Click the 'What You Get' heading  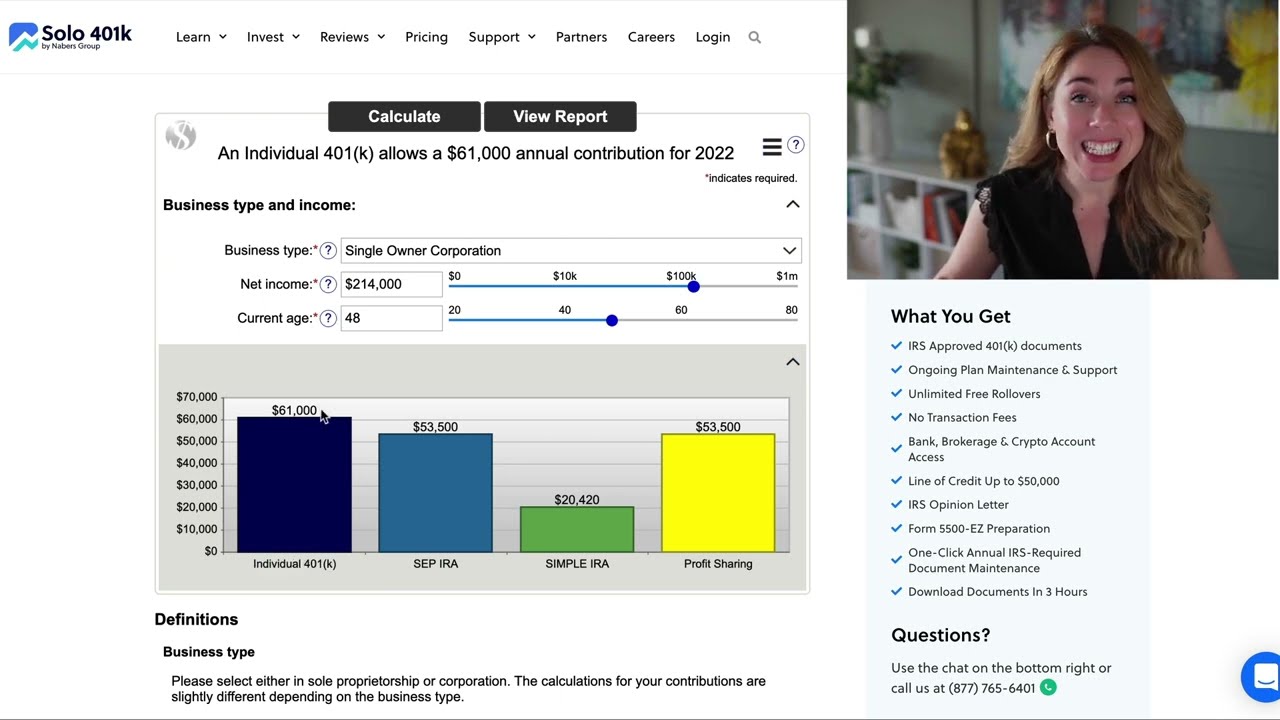point(951,317)
